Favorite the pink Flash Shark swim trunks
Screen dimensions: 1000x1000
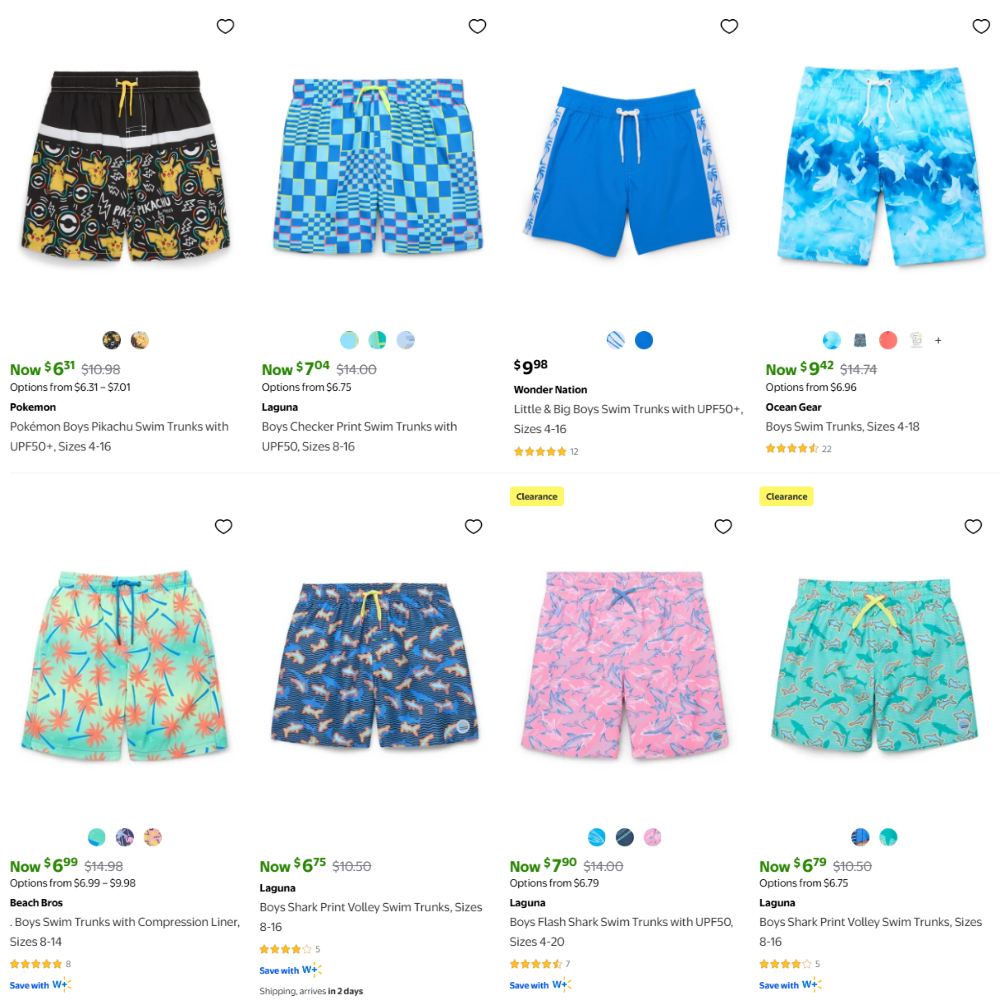coord(723,526)
